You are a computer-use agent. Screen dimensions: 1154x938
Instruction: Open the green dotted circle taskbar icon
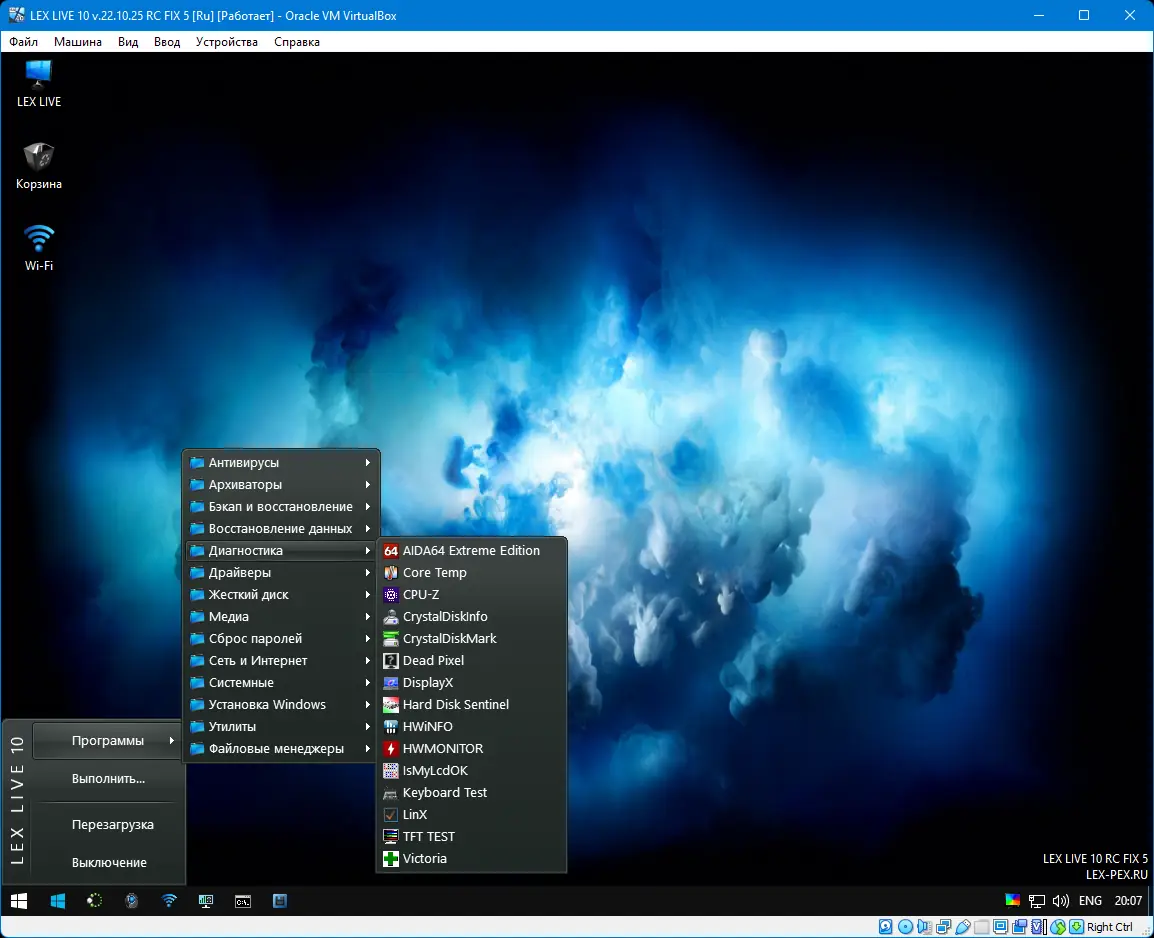click(94, 900)
